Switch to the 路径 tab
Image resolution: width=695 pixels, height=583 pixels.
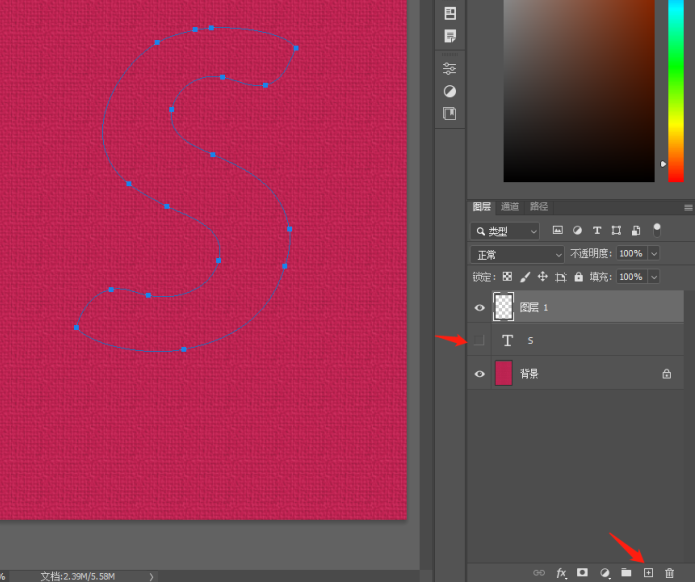pos(539,207)
